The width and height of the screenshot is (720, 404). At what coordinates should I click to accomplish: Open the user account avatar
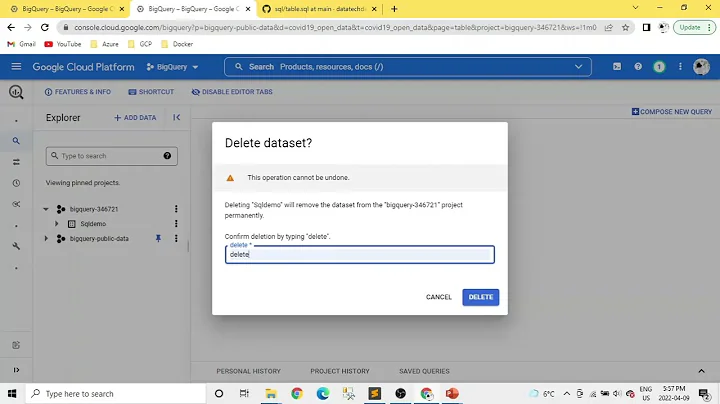701,67
